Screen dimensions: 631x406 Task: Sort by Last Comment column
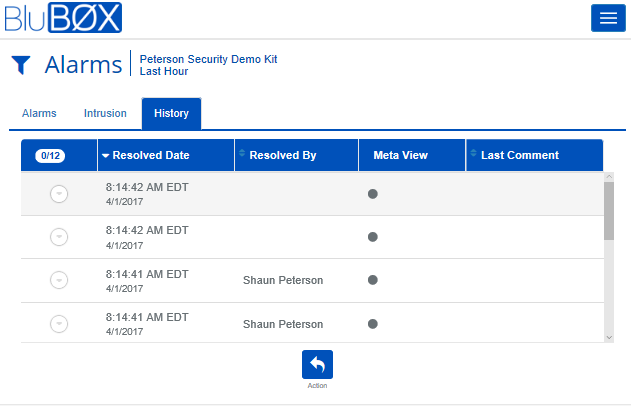click(x=519, y=155)
